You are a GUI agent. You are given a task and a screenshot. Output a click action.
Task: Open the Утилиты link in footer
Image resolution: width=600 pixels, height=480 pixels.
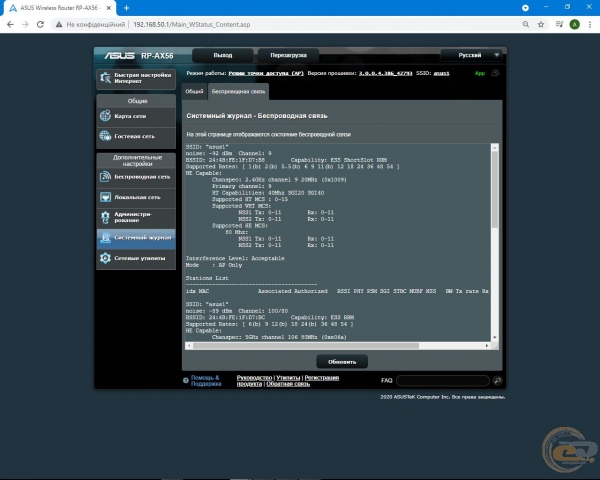pyautogui.click(x=288, y=378)
